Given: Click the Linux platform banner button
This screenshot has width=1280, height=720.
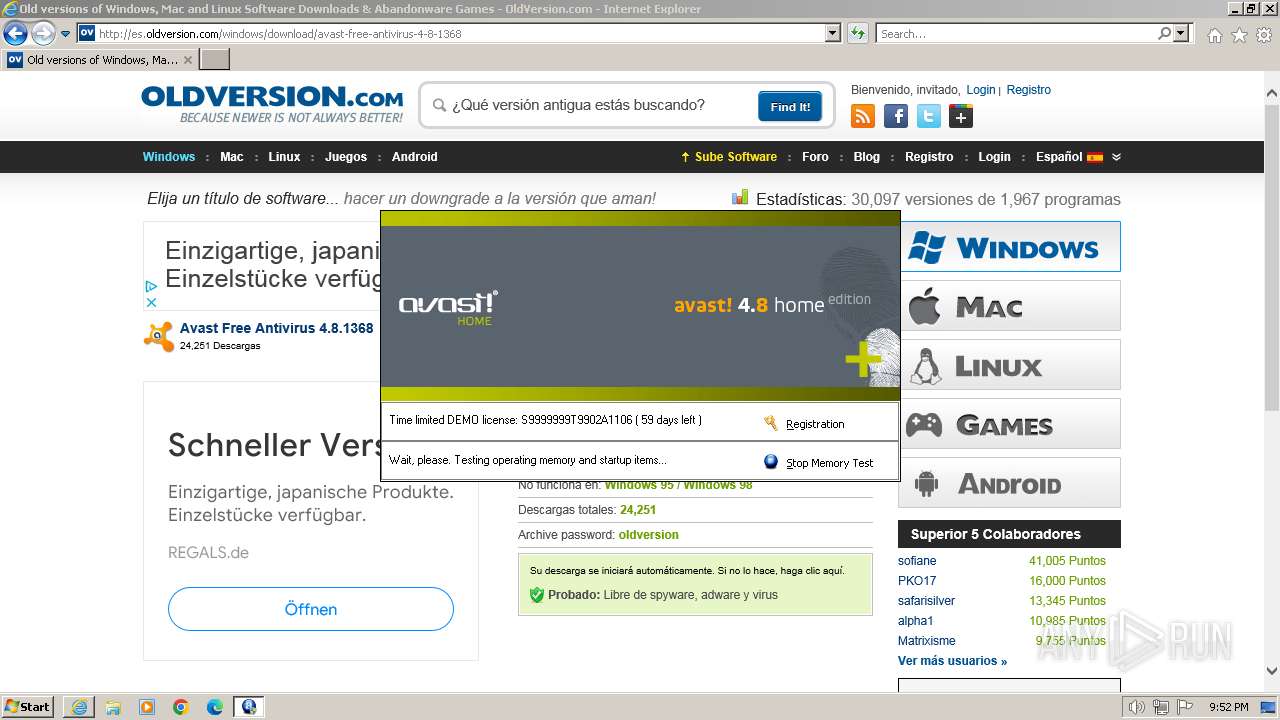Looking at the screenshot, I should [x=1009, y=364].
